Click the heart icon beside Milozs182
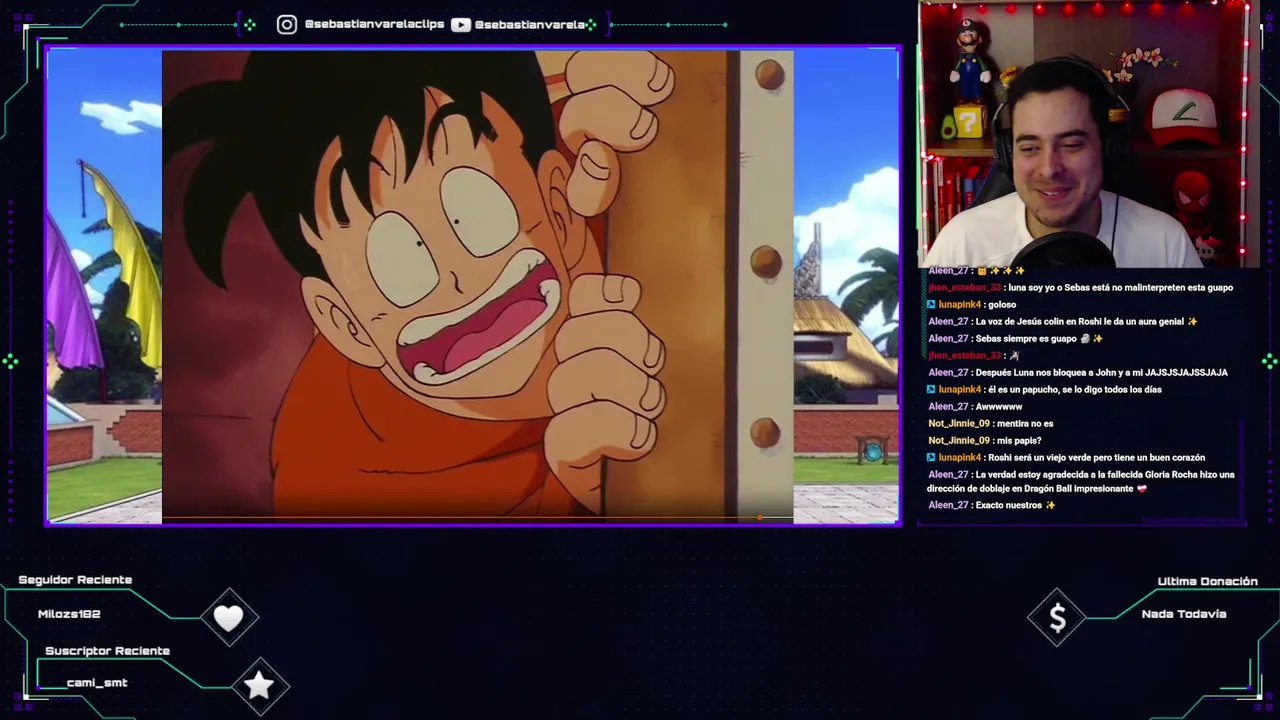1280x720 pixels. click(x=229, y=619)
